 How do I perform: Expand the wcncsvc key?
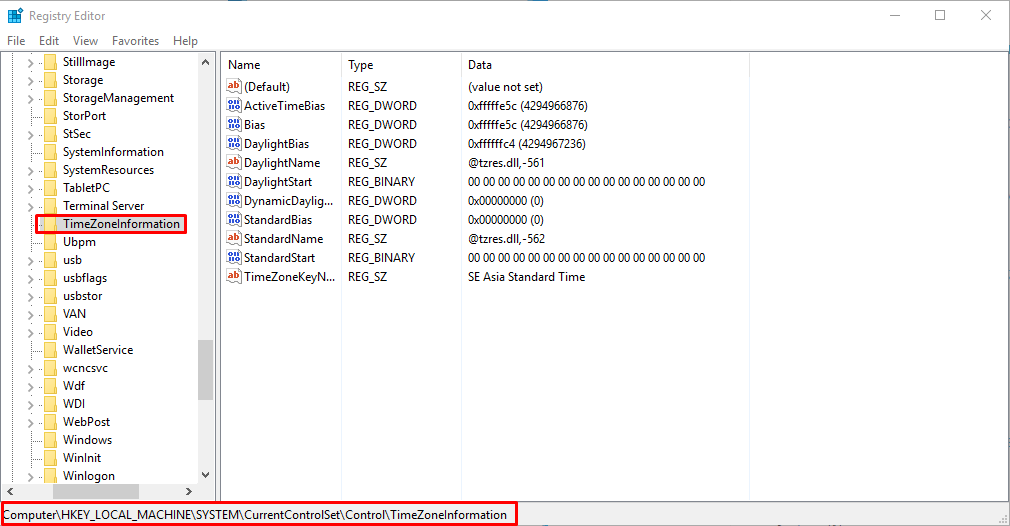pyautogui.click(x=30, y=369)
